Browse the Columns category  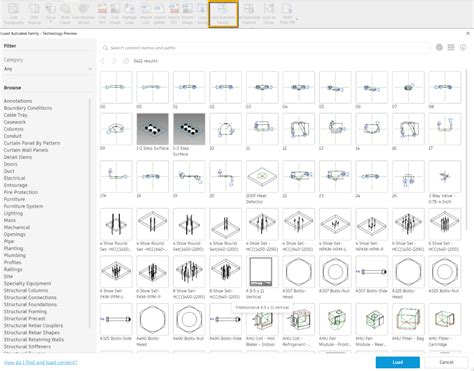[14, 129]
